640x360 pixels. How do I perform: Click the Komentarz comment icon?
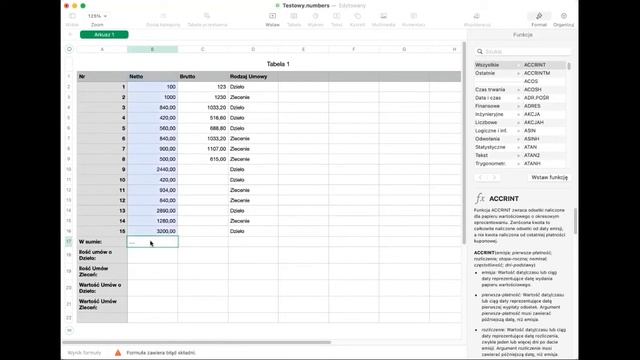[413, 16]
